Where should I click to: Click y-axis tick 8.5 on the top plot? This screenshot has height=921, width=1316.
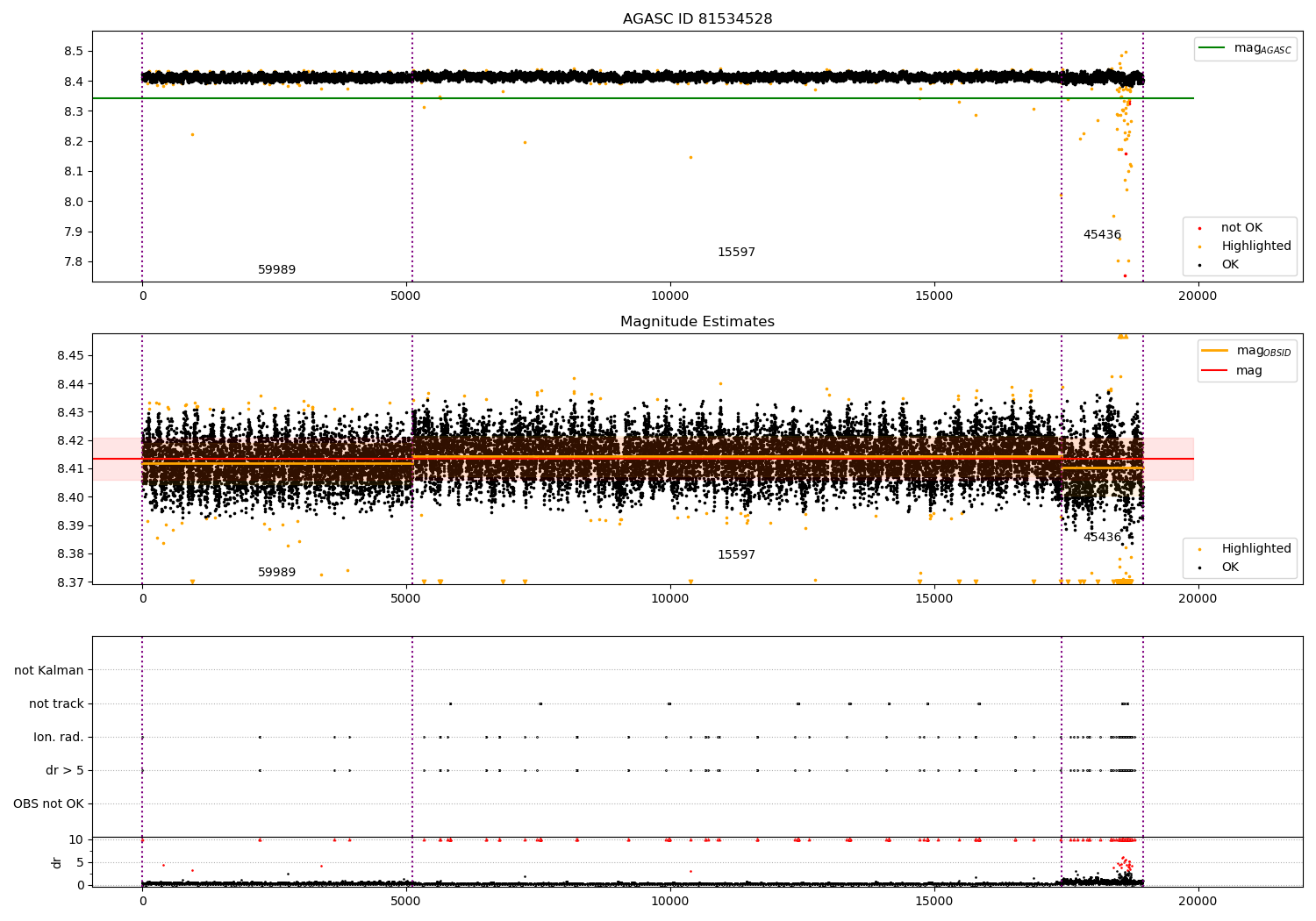coord(74,52)
